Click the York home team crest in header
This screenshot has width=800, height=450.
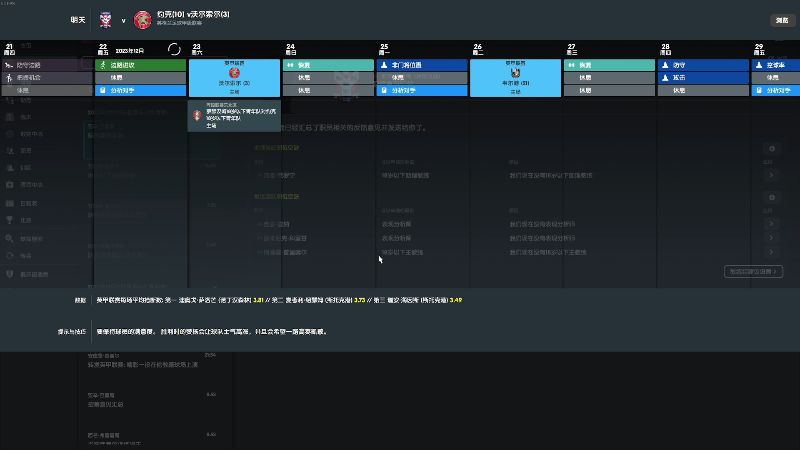coord(105,20)
